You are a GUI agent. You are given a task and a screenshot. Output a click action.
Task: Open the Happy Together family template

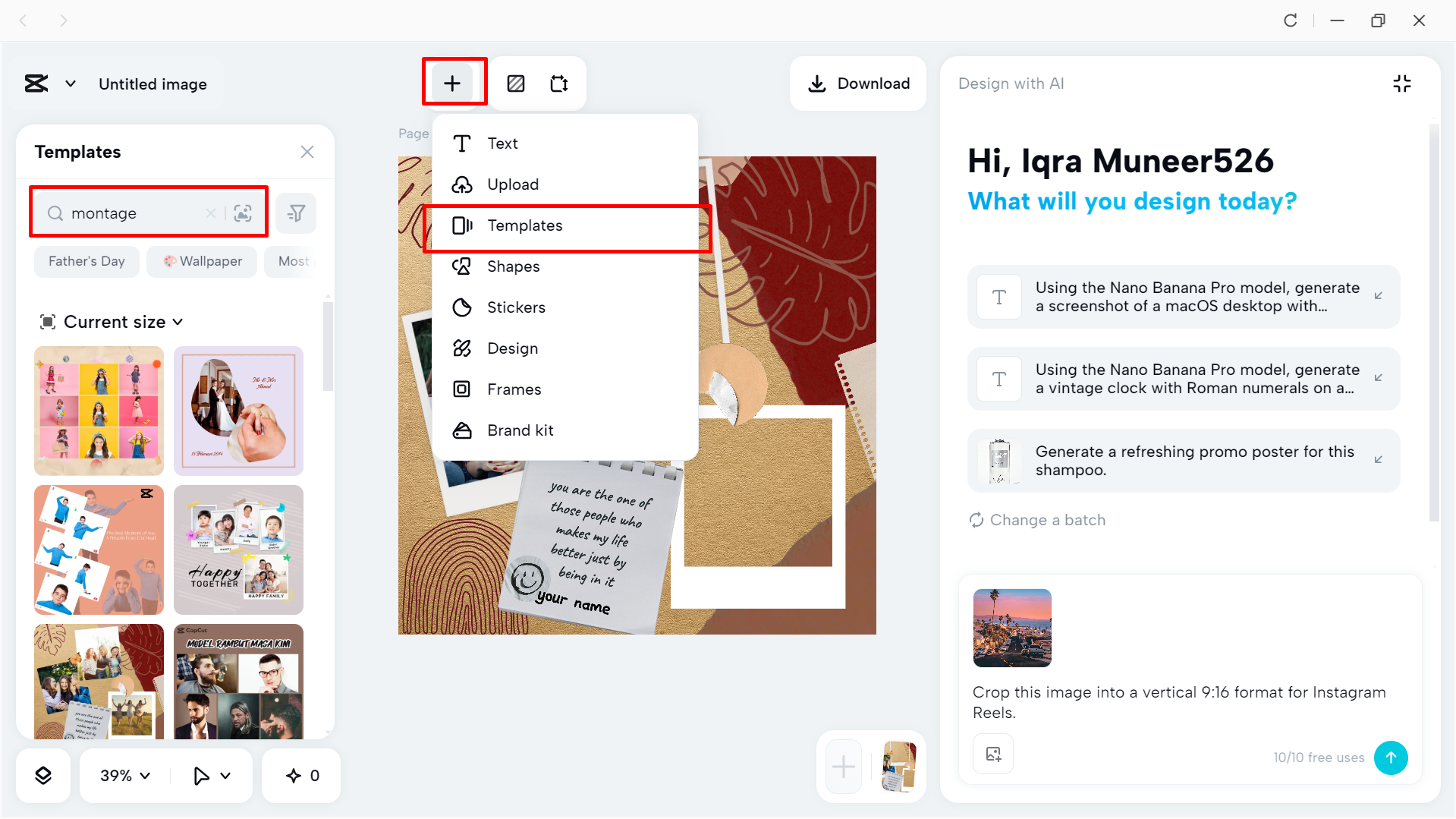[x=238, y=550]
